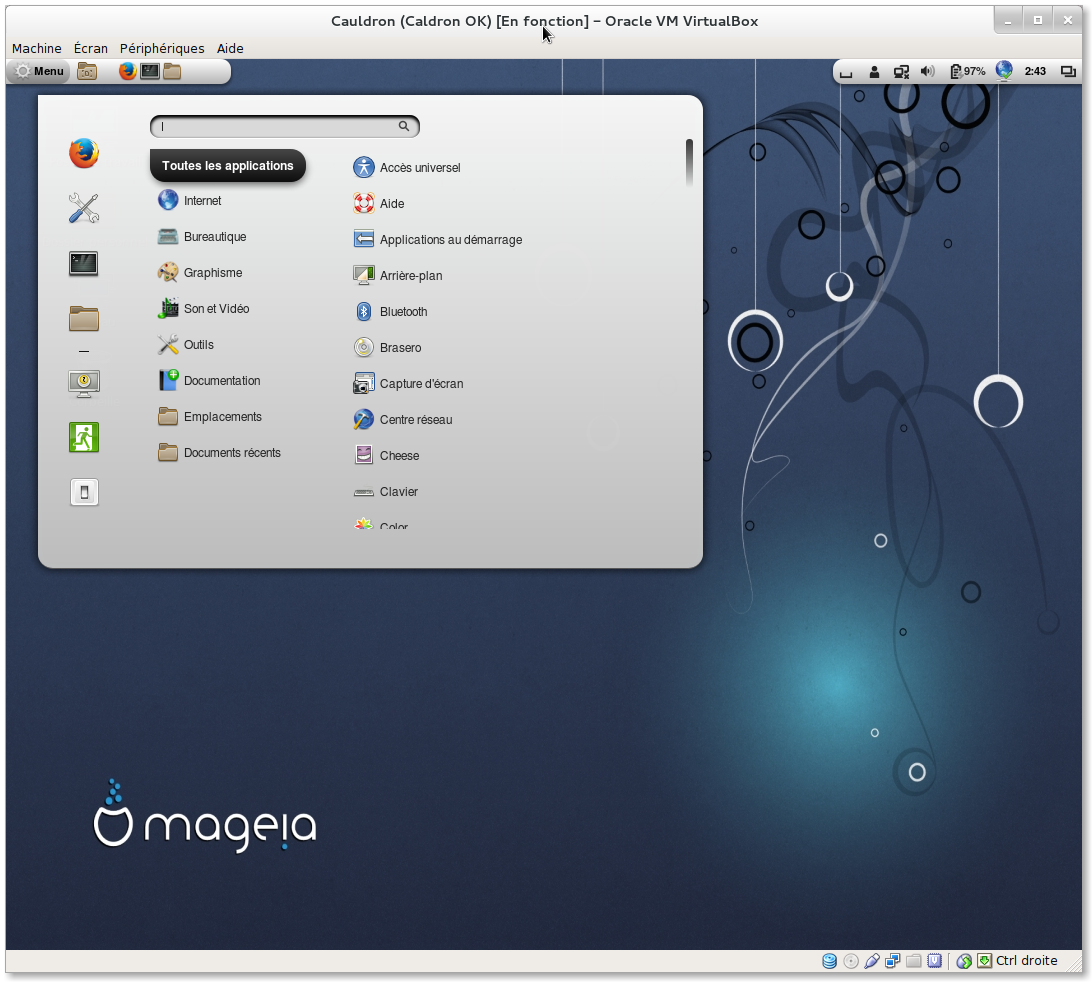1092x982 pixels.
Task: Select Toutes les applications category
Action: [x=228, y=166]
